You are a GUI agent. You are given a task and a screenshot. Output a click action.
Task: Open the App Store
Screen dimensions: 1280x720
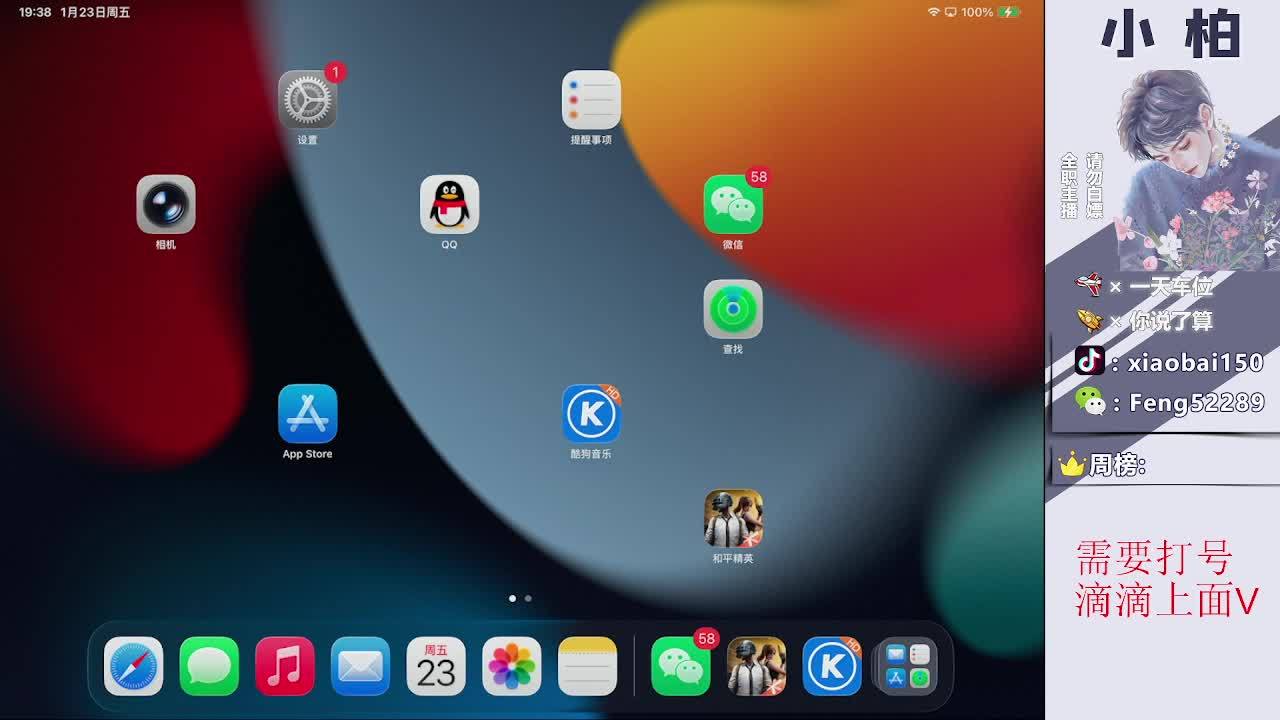tap(307, 414)
